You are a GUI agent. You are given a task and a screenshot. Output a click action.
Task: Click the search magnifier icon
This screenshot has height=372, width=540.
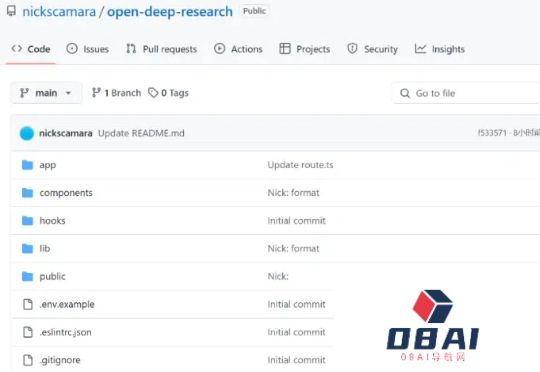pos(405,93)
